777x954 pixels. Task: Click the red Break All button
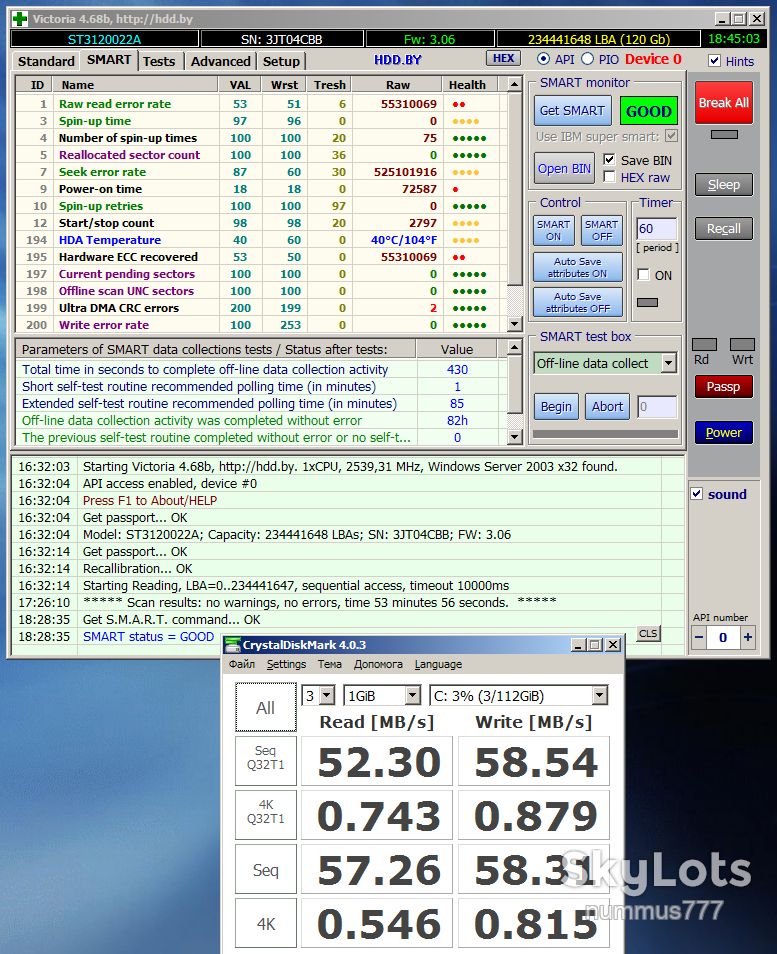723,103
